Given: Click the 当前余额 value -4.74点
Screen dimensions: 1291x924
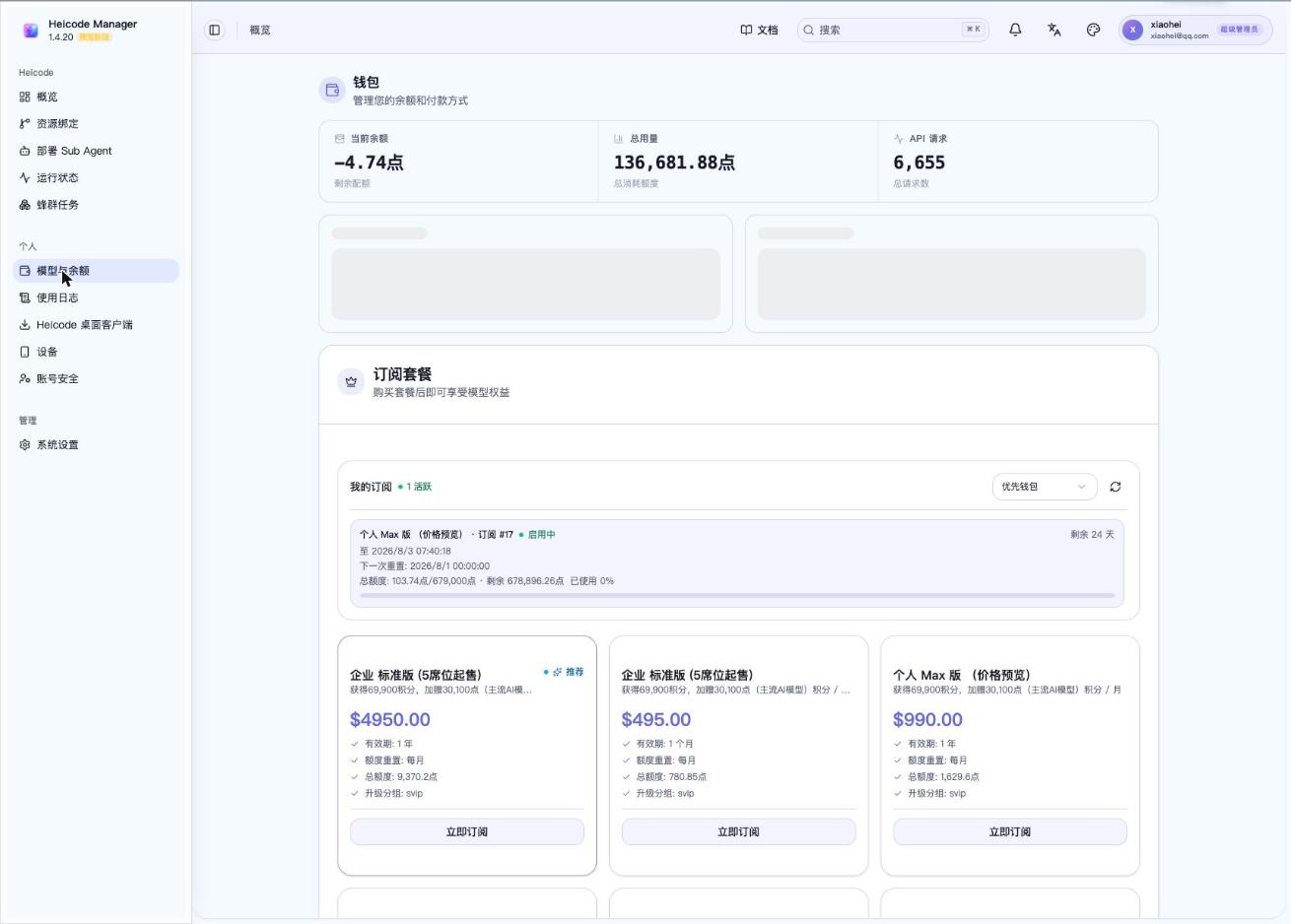Looking at the screenshot, I should 369,163.
